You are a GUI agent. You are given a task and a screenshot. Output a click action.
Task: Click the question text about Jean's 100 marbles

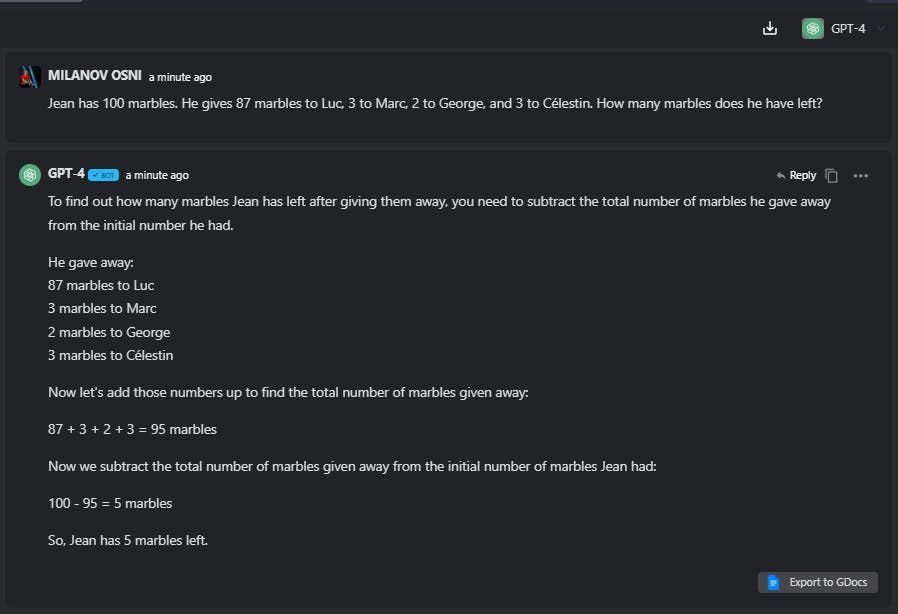[435, 103]
